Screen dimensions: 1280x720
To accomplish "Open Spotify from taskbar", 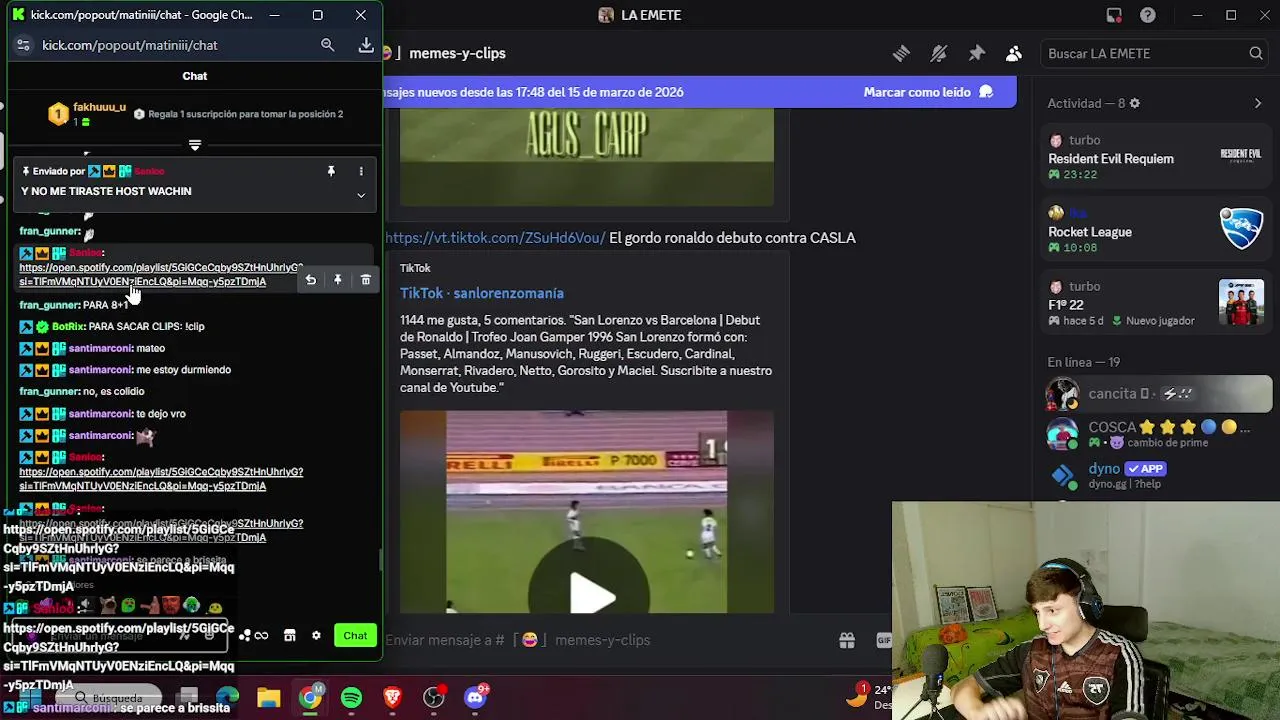I will click(351, 698).
